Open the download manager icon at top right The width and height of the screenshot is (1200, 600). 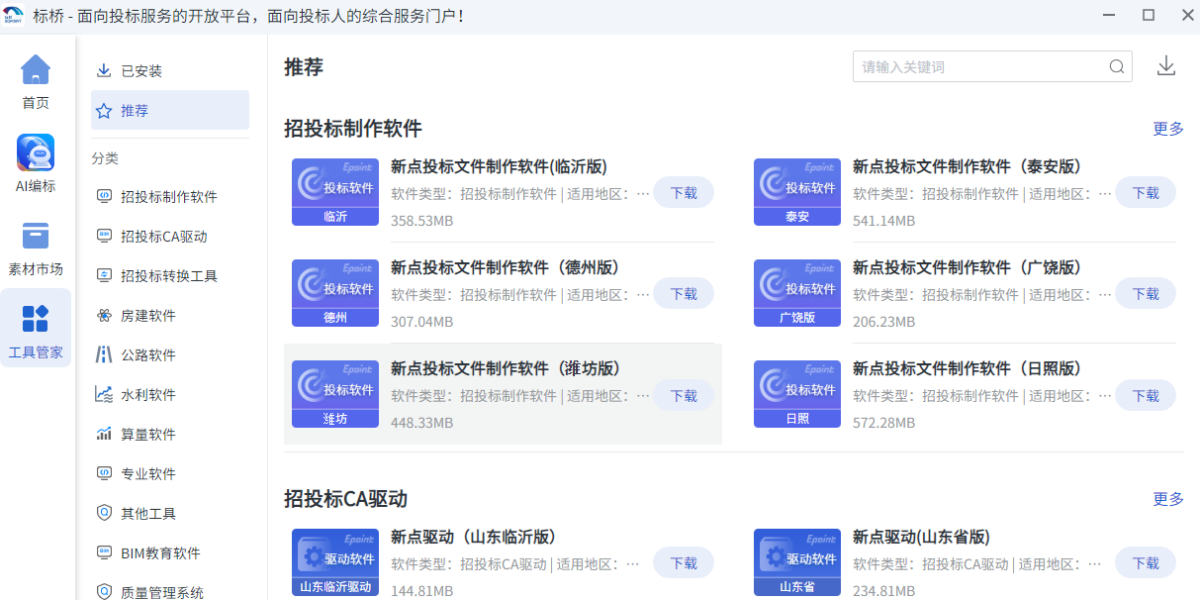1165,66
